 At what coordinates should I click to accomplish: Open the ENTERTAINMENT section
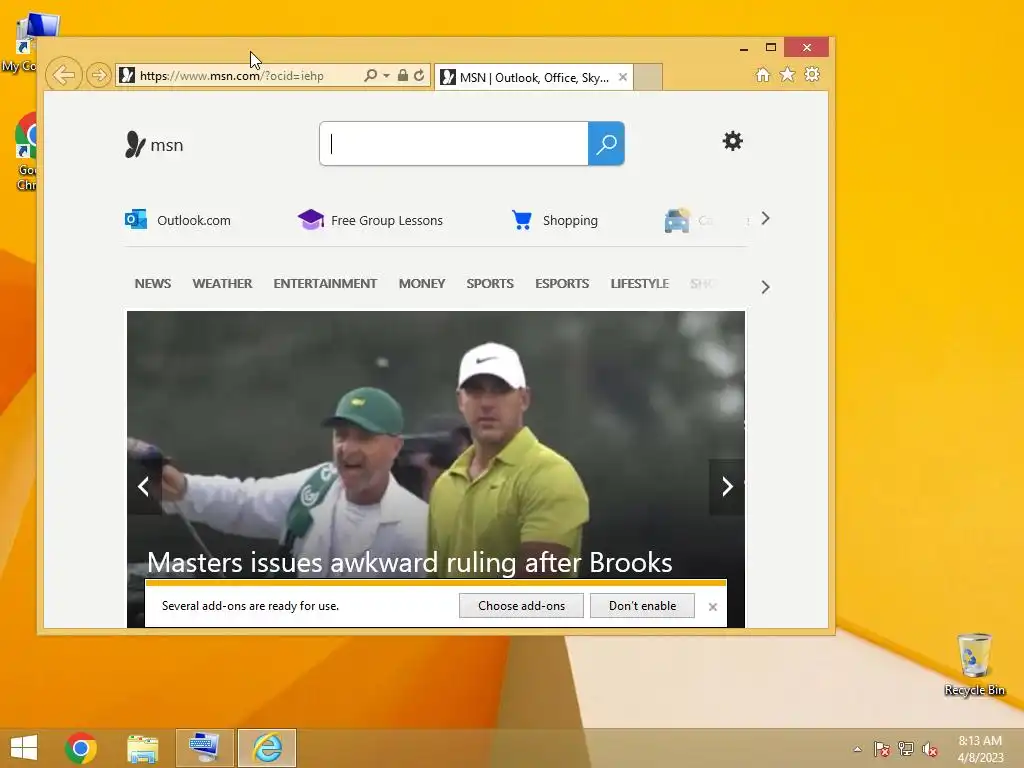point(325,283)
